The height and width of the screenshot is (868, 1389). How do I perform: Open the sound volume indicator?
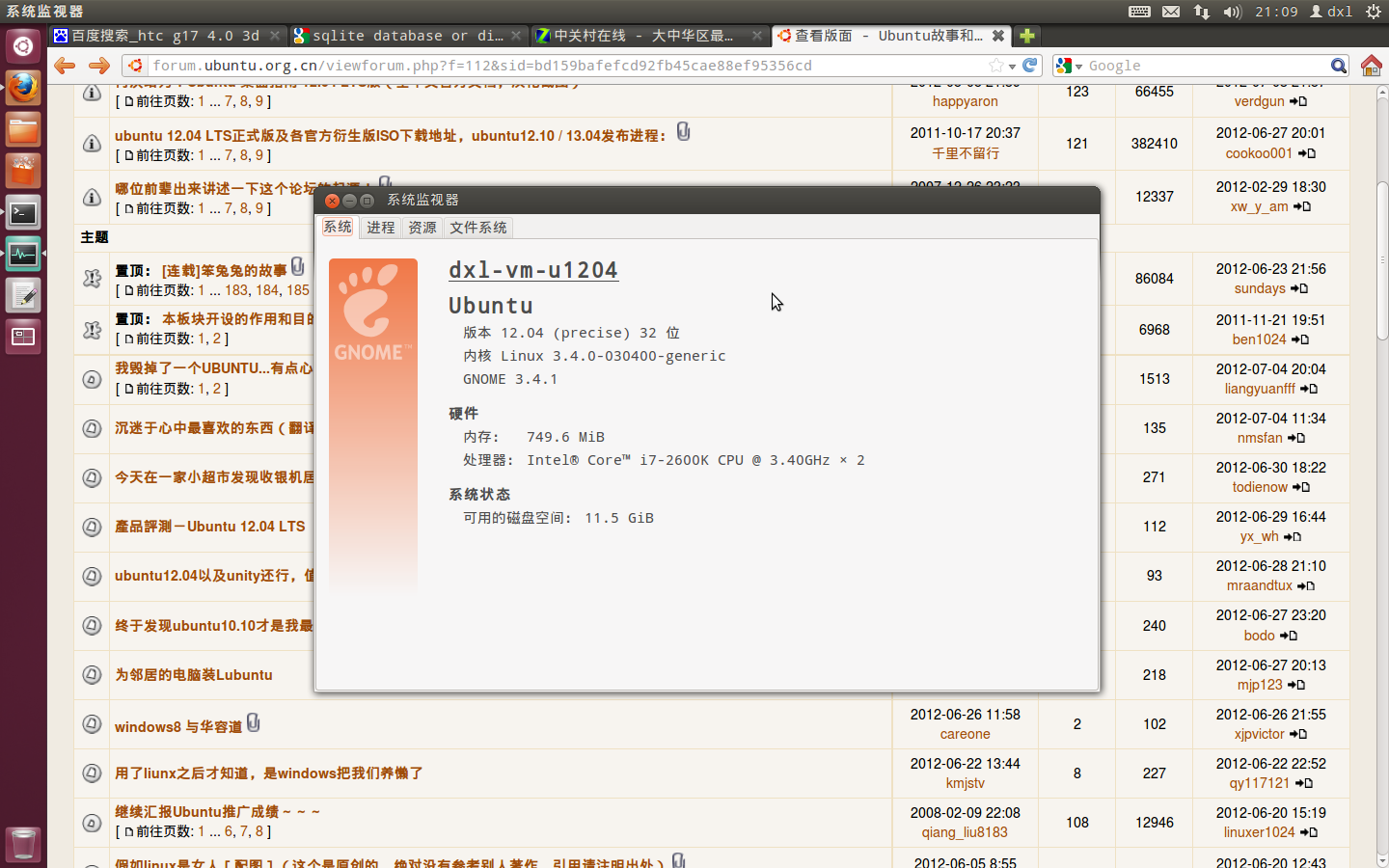click(1232, 12)
